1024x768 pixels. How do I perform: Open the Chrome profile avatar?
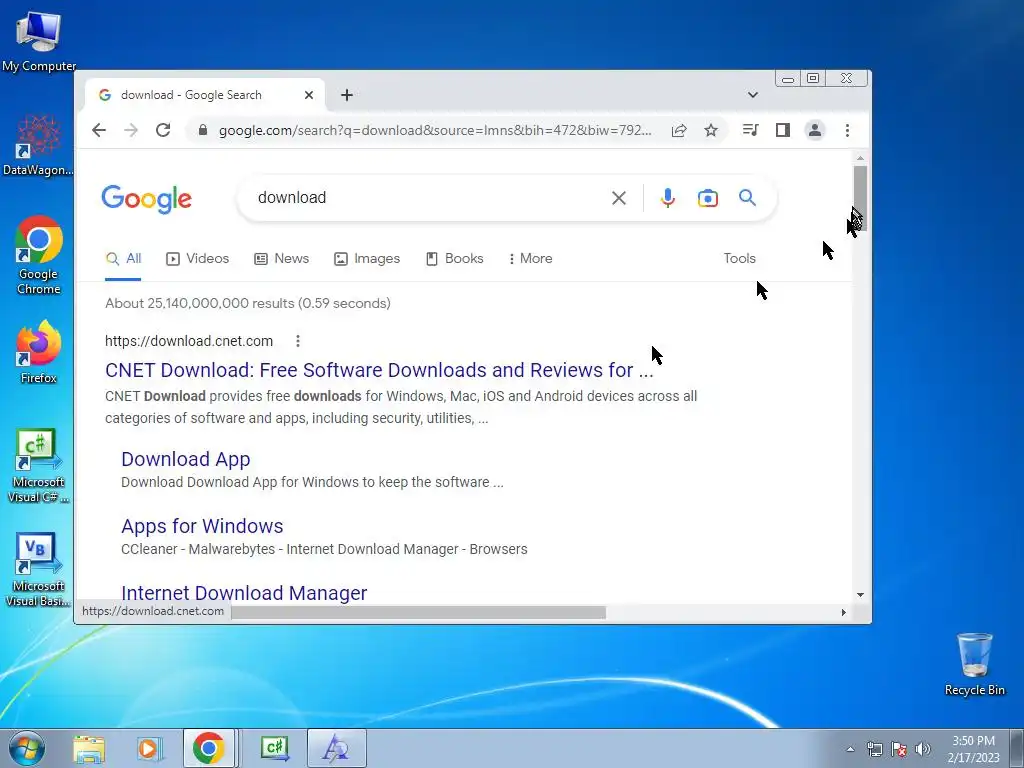[x=814, y=130]
